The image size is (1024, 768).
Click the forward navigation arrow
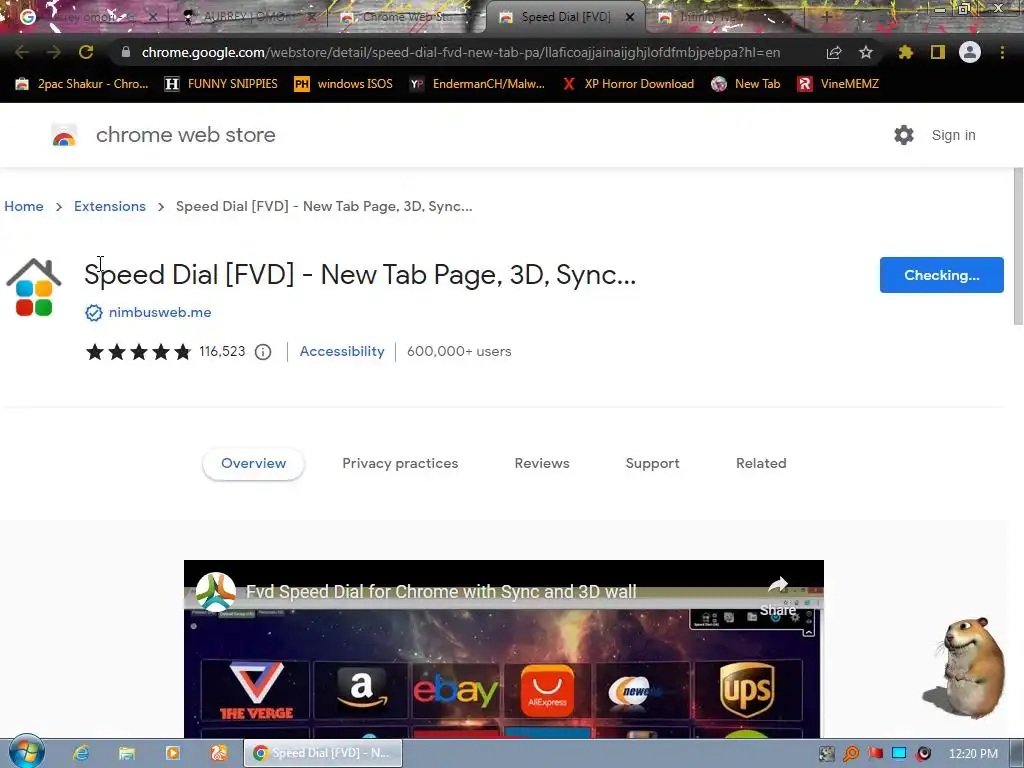pyautogui.click(x=54, y=52)
